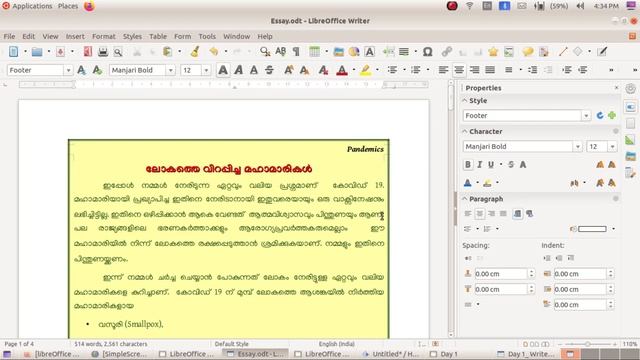Toggle Italic in sidebar Character section
Viewport: 640px width, 360px height.
pyautogui.click(x=480, y=164)
